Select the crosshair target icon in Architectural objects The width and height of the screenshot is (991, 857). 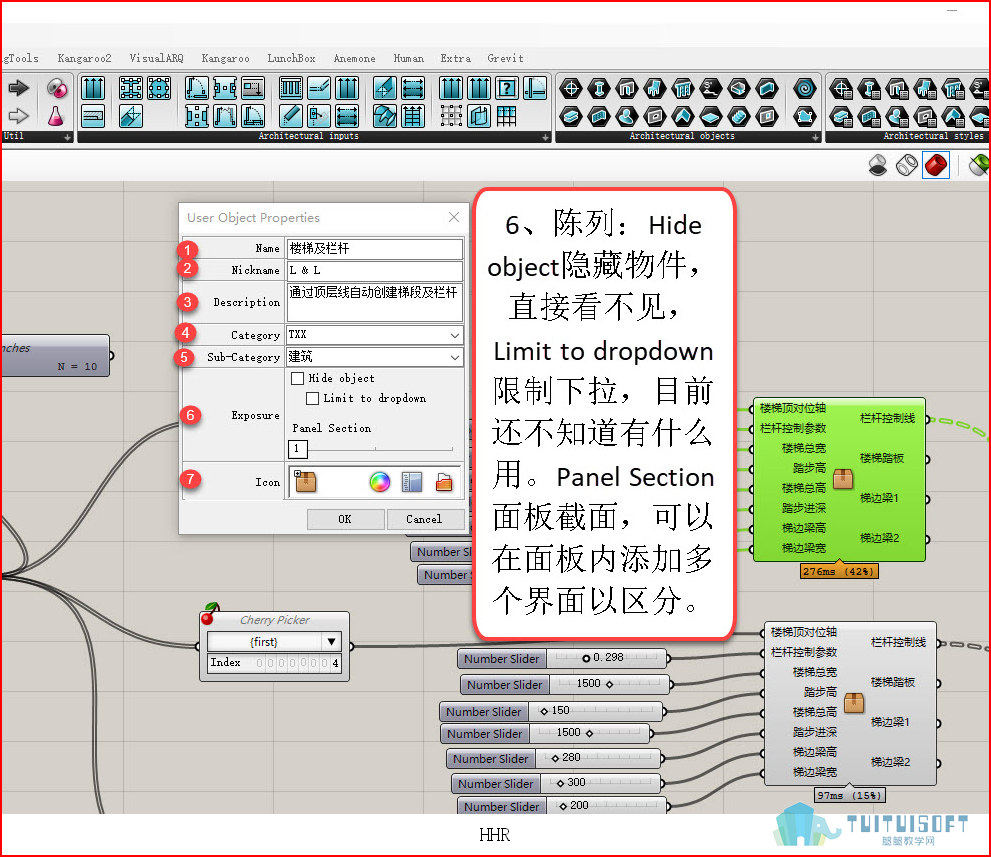(571, 88)
